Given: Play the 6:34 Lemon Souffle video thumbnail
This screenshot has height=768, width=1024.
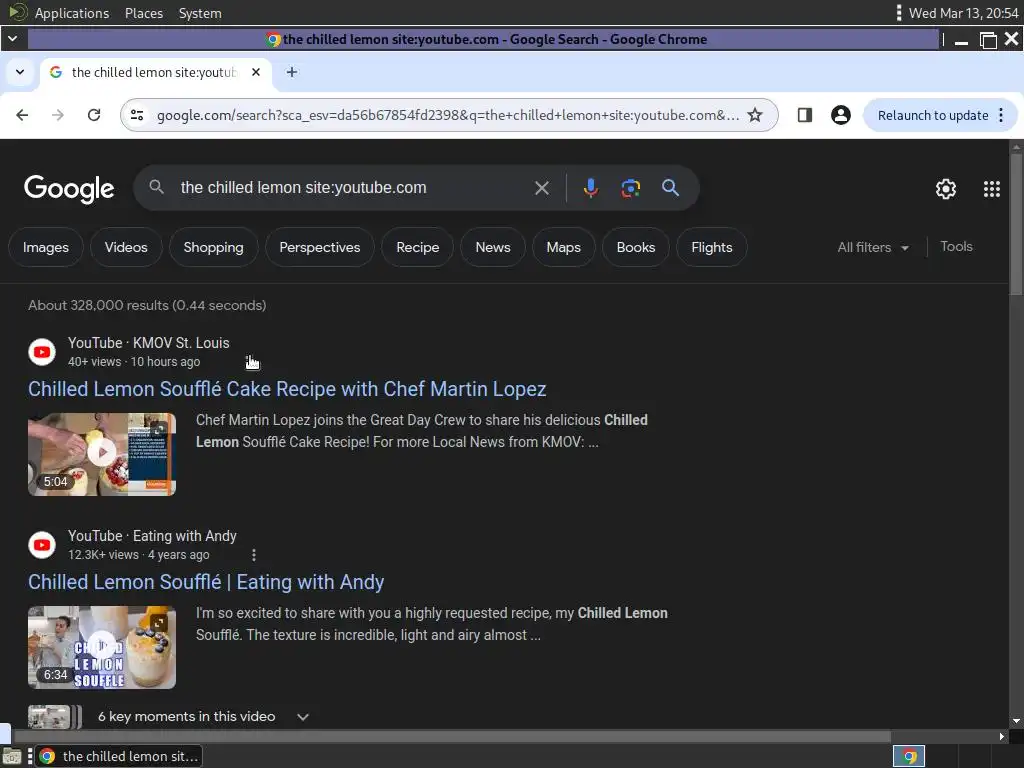Looking at the screenshot, I should [102, 647].
